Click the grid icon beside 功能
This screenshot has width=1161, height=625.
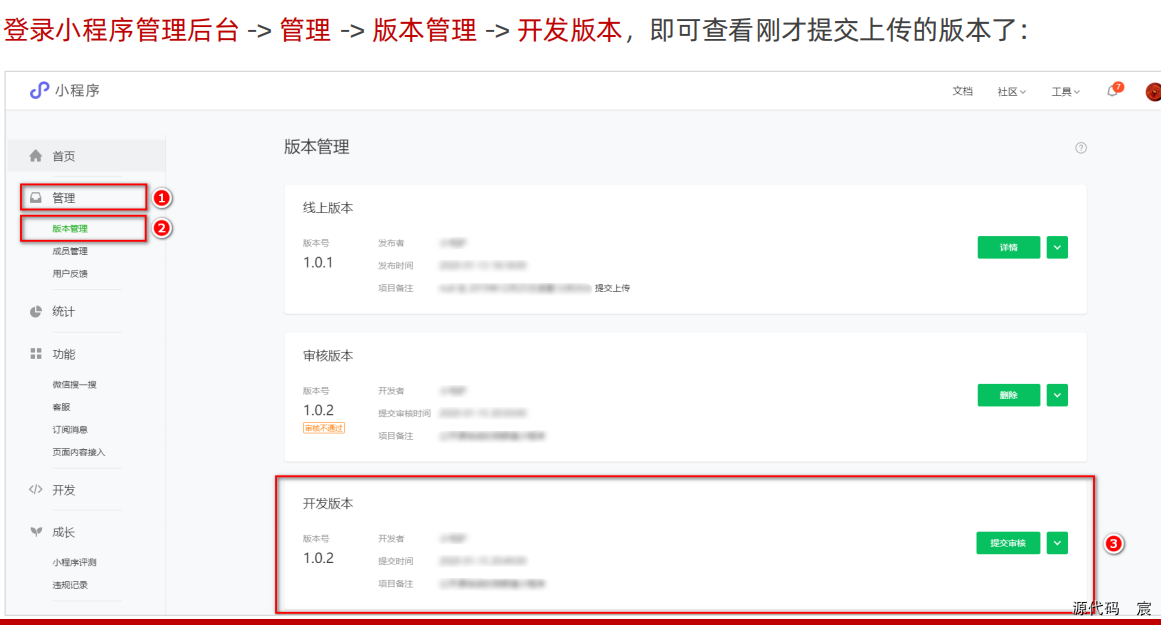36,354
